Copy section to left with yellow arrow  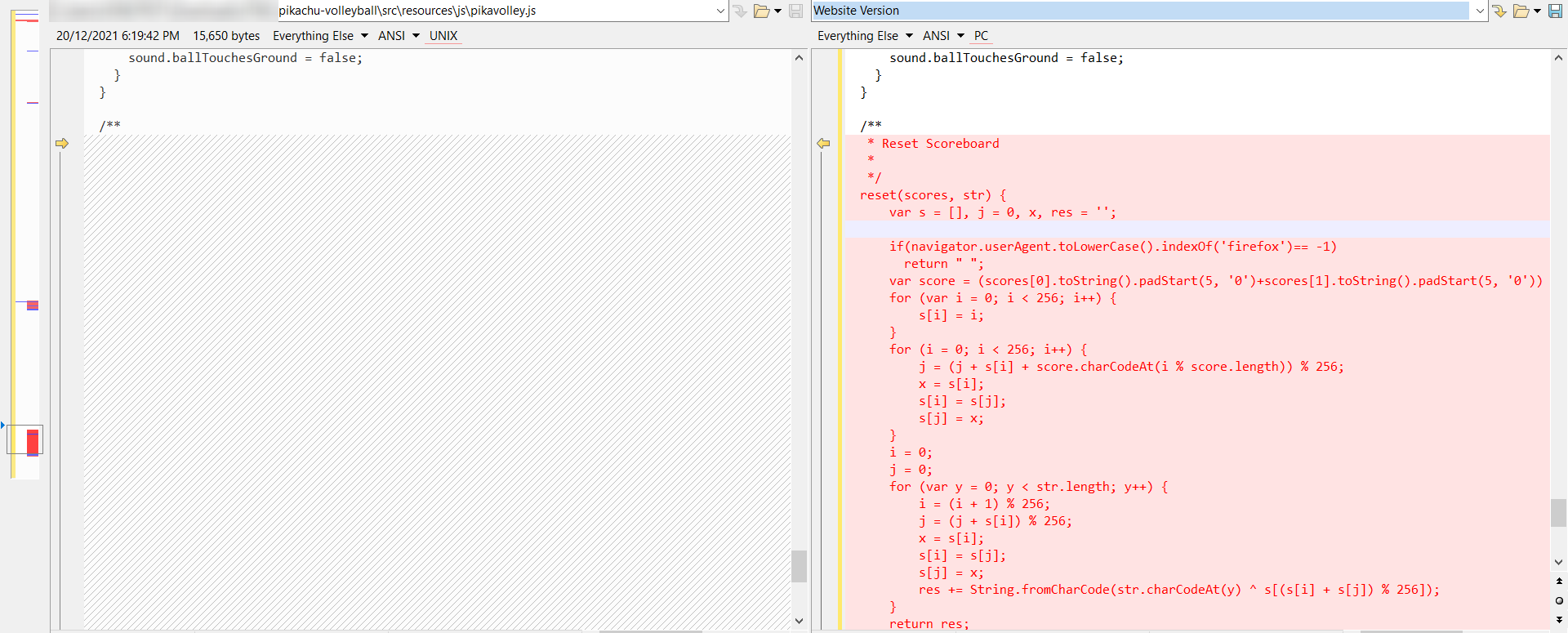coord(823,144)
